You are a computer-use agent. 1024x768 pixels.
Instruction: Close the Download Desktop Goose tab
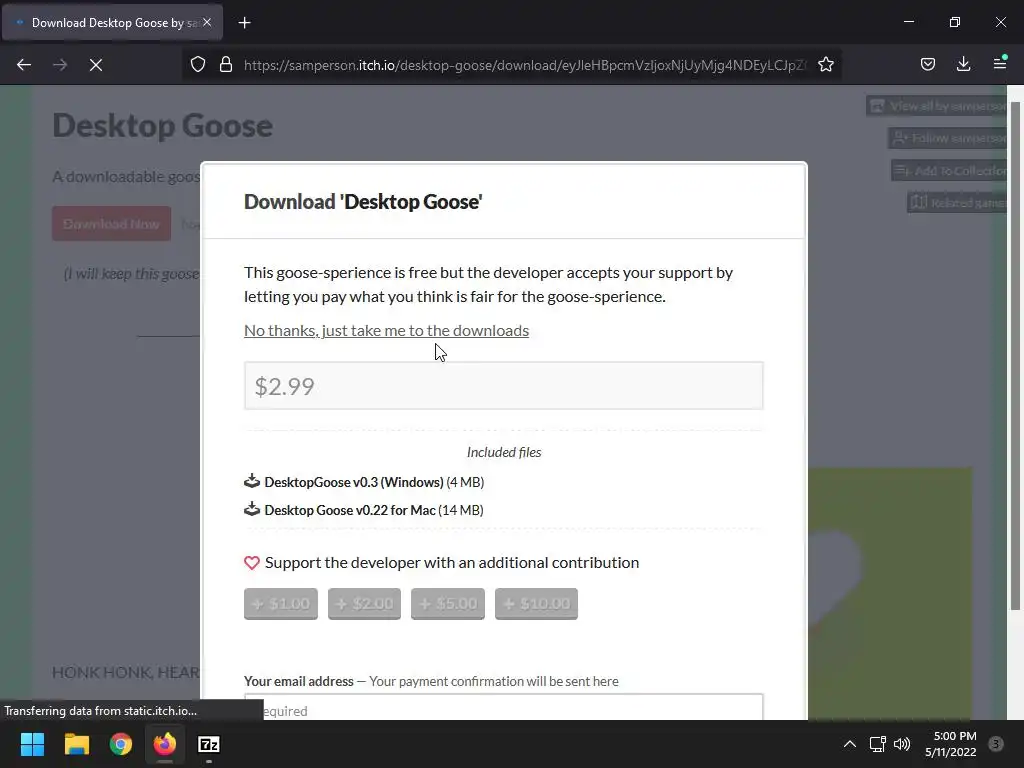click(207, 22)
